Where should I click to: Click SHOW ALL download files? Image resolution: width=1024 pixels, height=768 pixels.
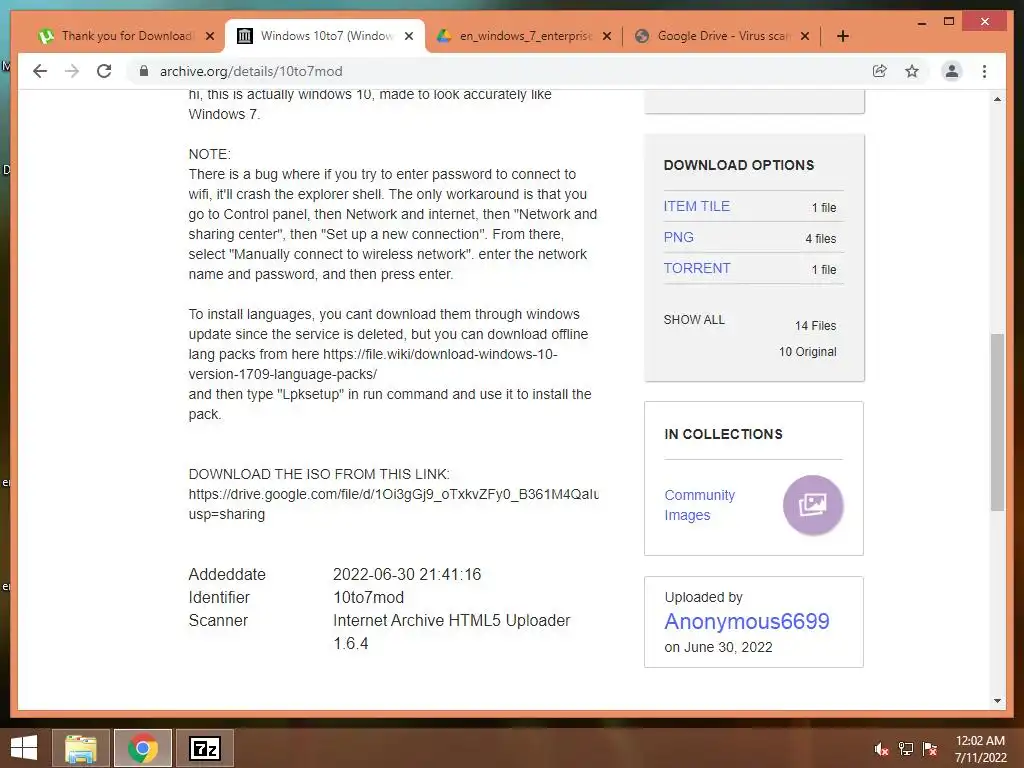pyautogui.click(x=694, y=319)
